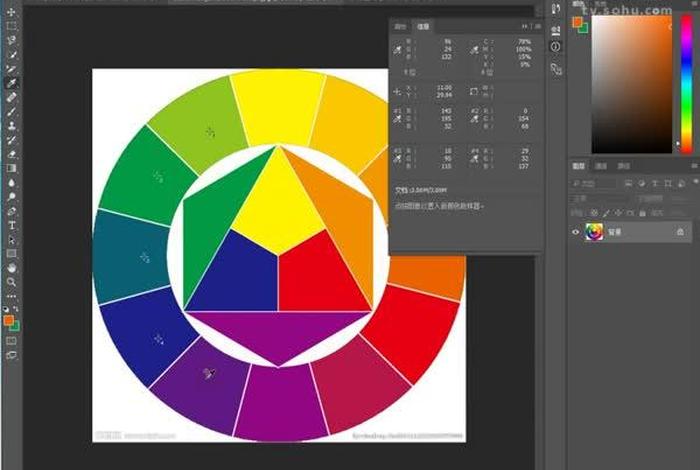Switch to the 属性 tab beside 信息
Viewport: 700px width, 470px height.
(x=400, y=26)
